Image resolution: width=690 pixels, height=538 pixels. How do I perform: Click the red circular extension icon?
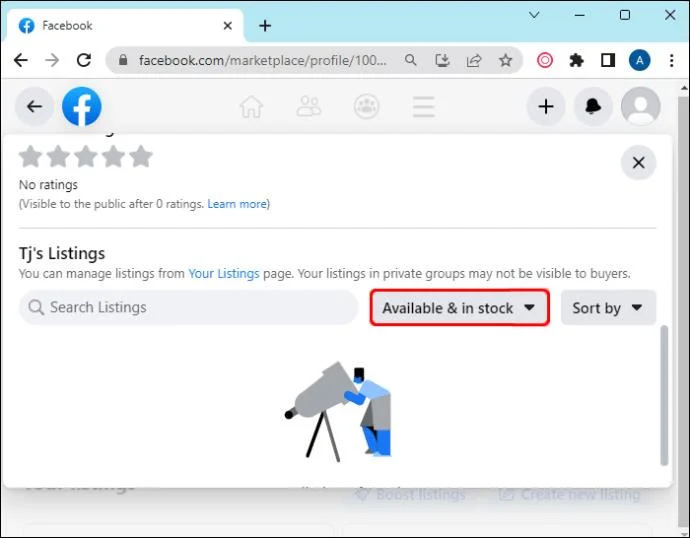545,60
